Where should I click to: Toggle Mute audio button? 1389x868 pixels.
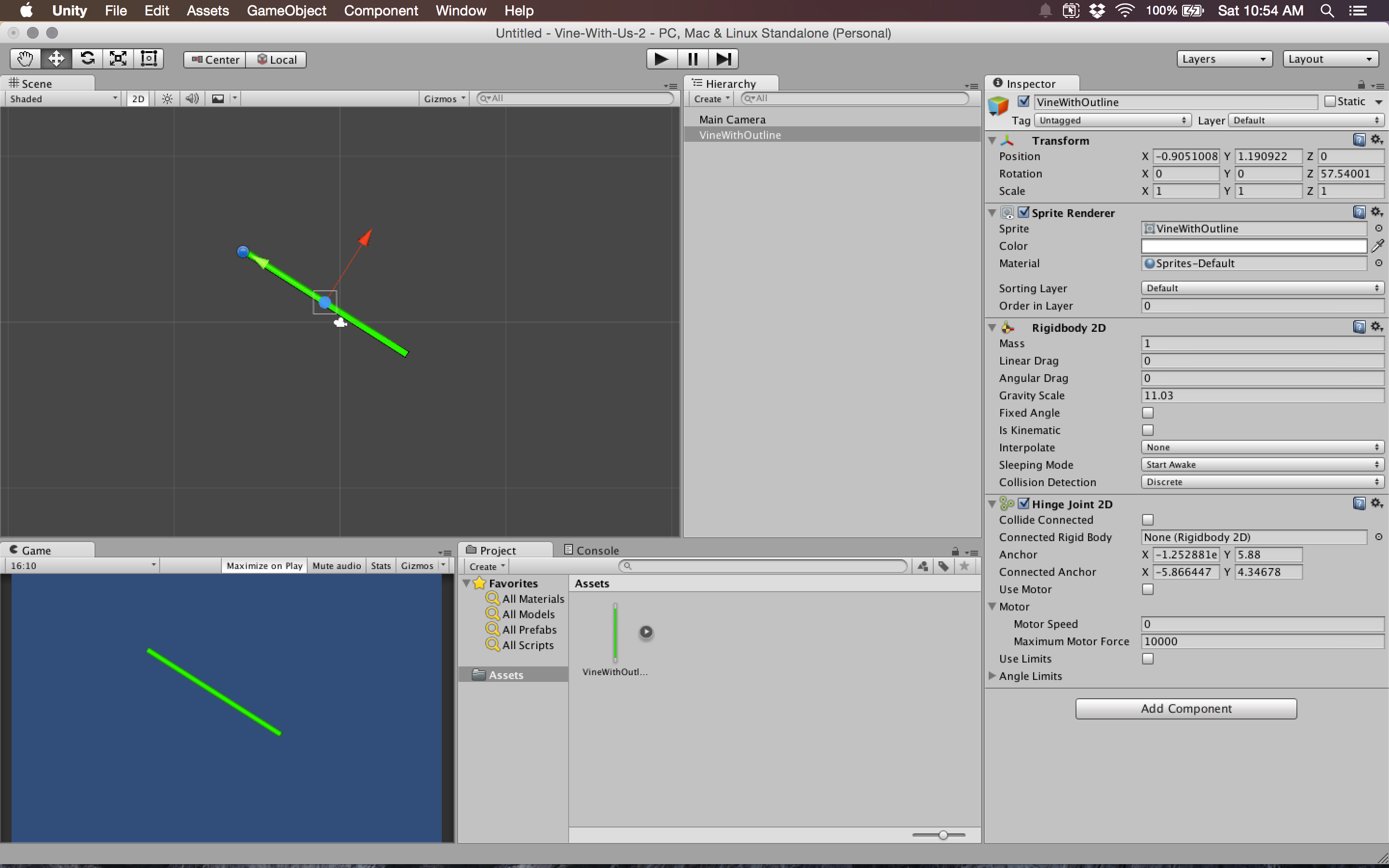click(x=336, y=566)
